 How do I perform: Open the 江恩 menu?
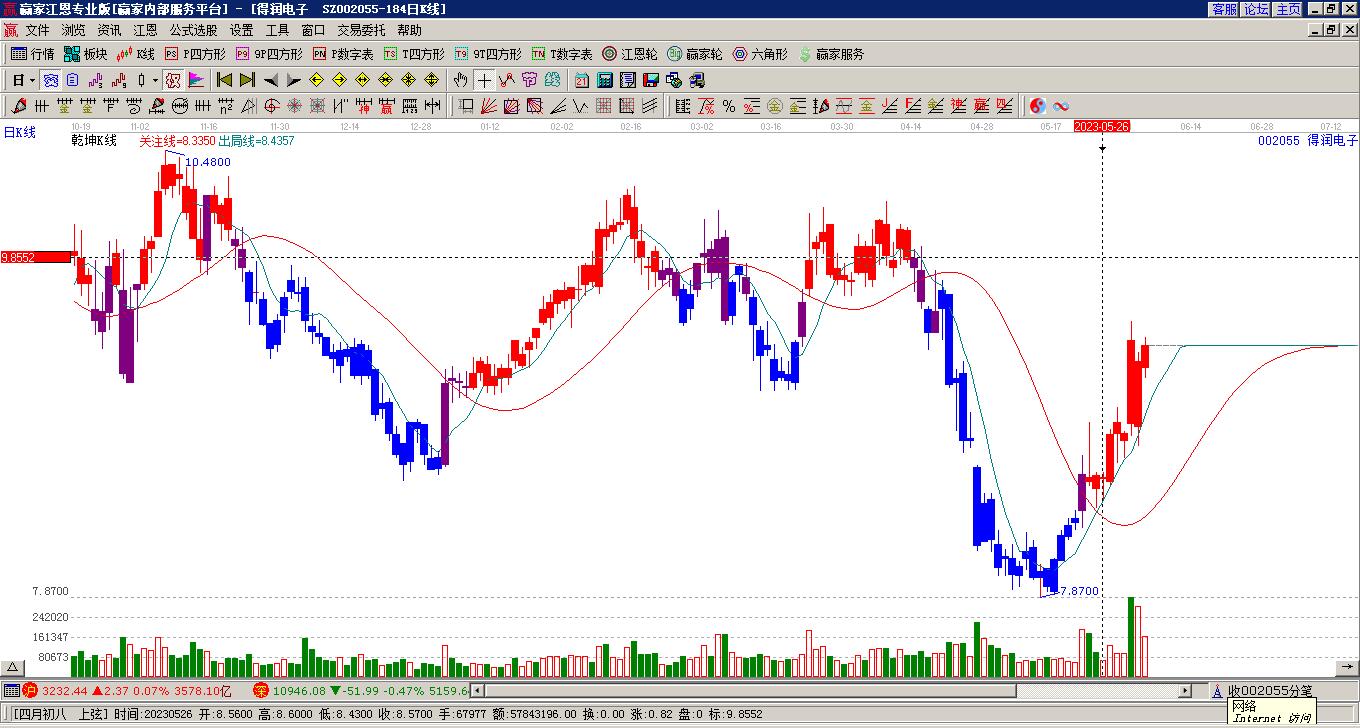tap(145, 30)
